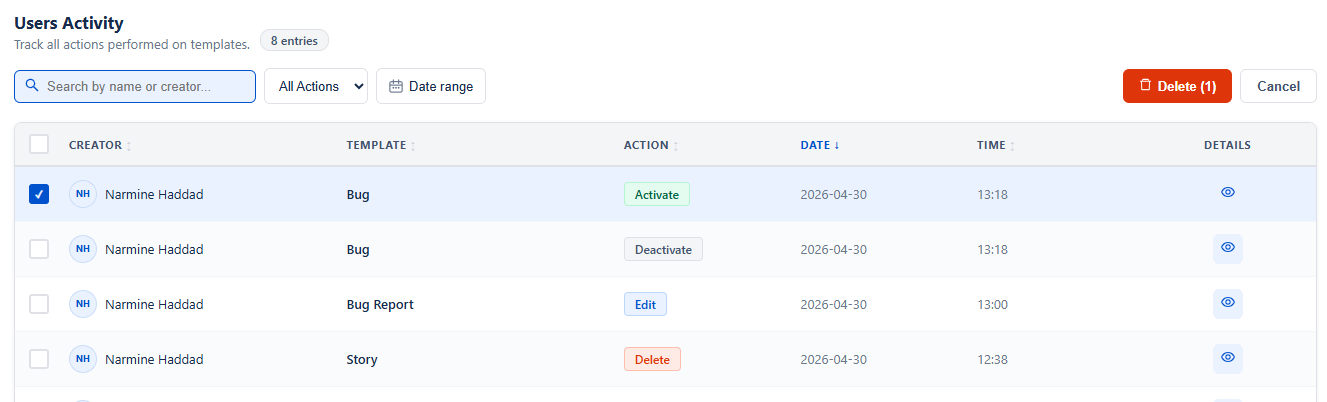Click the Delete action badge in Story row

point(652,359)
